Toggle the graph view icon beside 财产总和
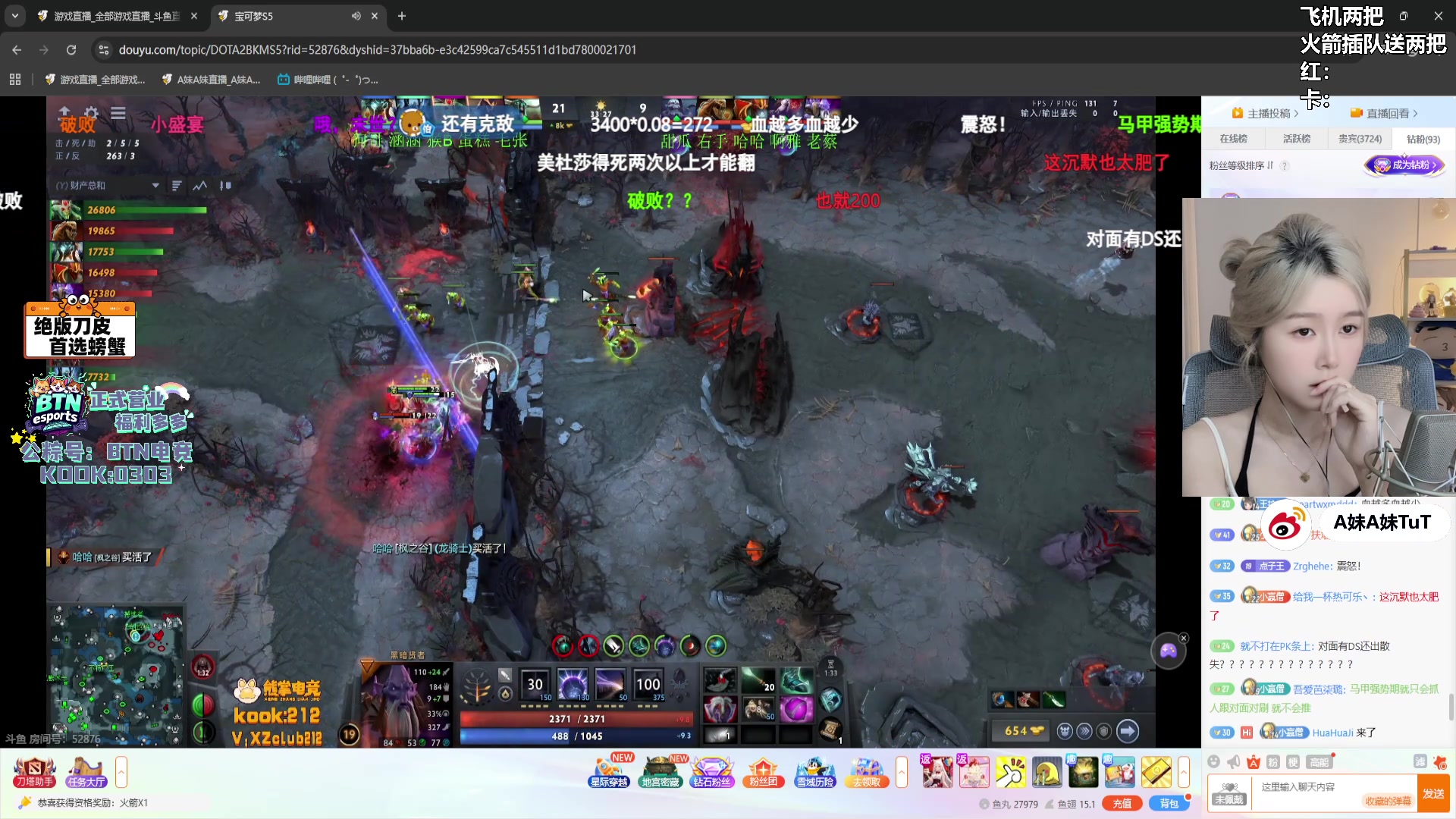 pyautogui.click(x=200, y=186)
